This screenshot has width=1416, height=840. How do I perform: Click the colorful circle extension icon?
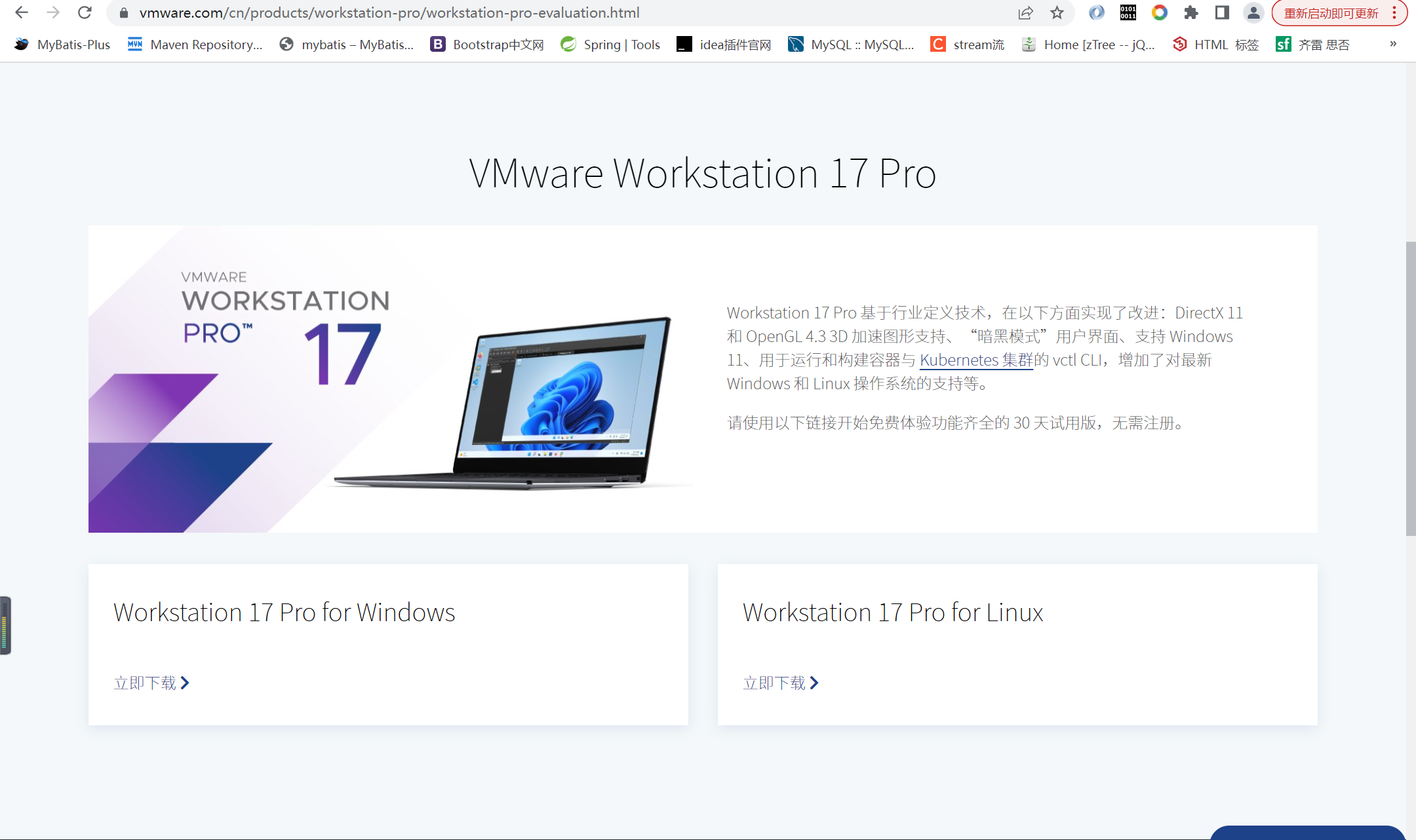[1159, 12]
